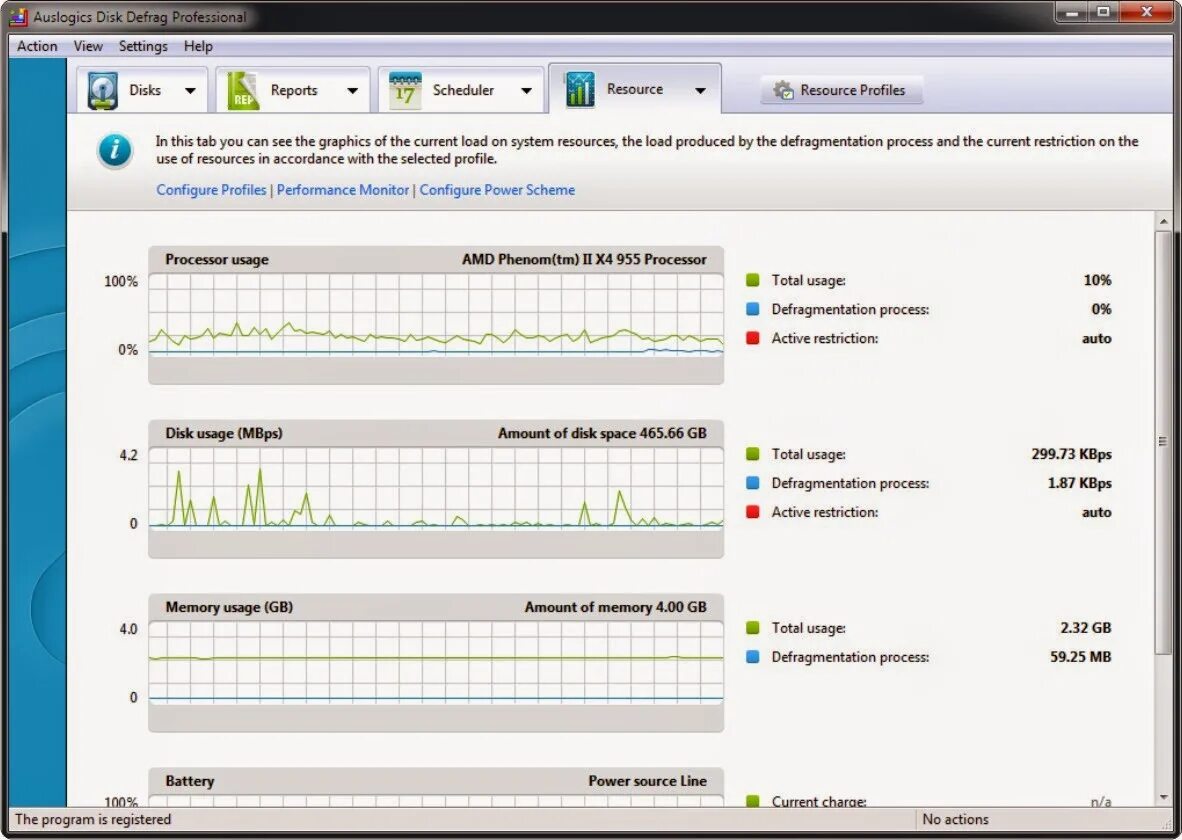Open the Settings menu
Screen dimensions: 1182x840
[143, 46]
